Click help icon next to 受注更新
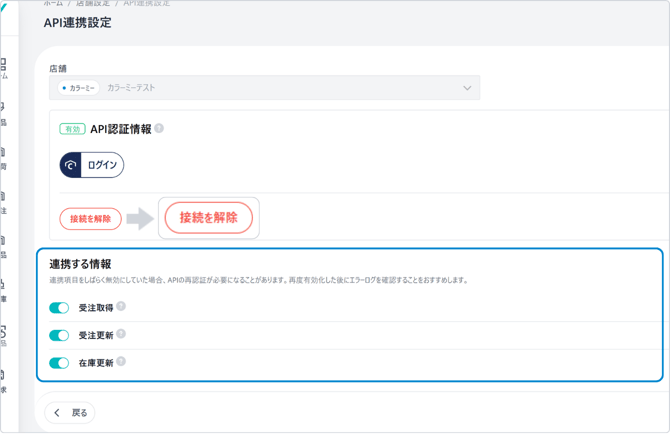Image resolution: width=670 pixels, height=434 pixels. pyautogui.click(x=121, y=334)
